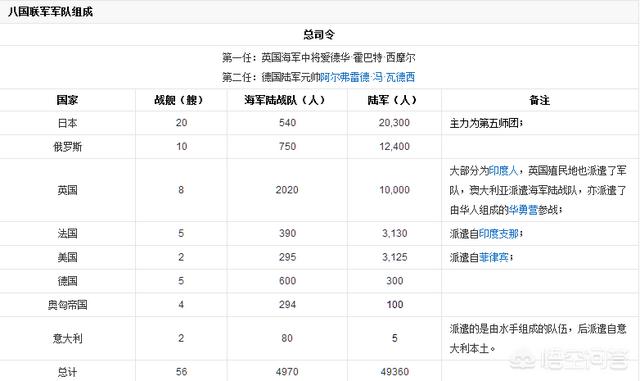640x381 pixels.
Task: Open the 印度支那 link
Action: point(499,234)
